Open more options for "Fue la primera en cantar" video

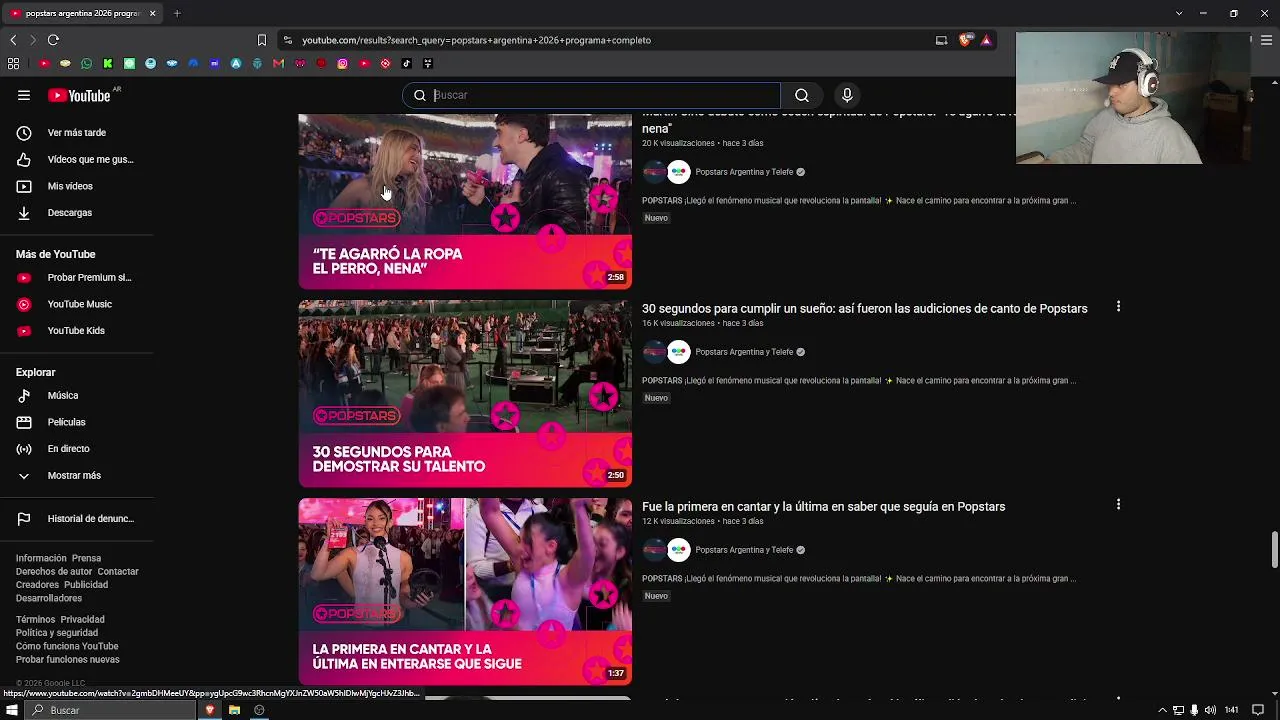tap(1118, 505)
